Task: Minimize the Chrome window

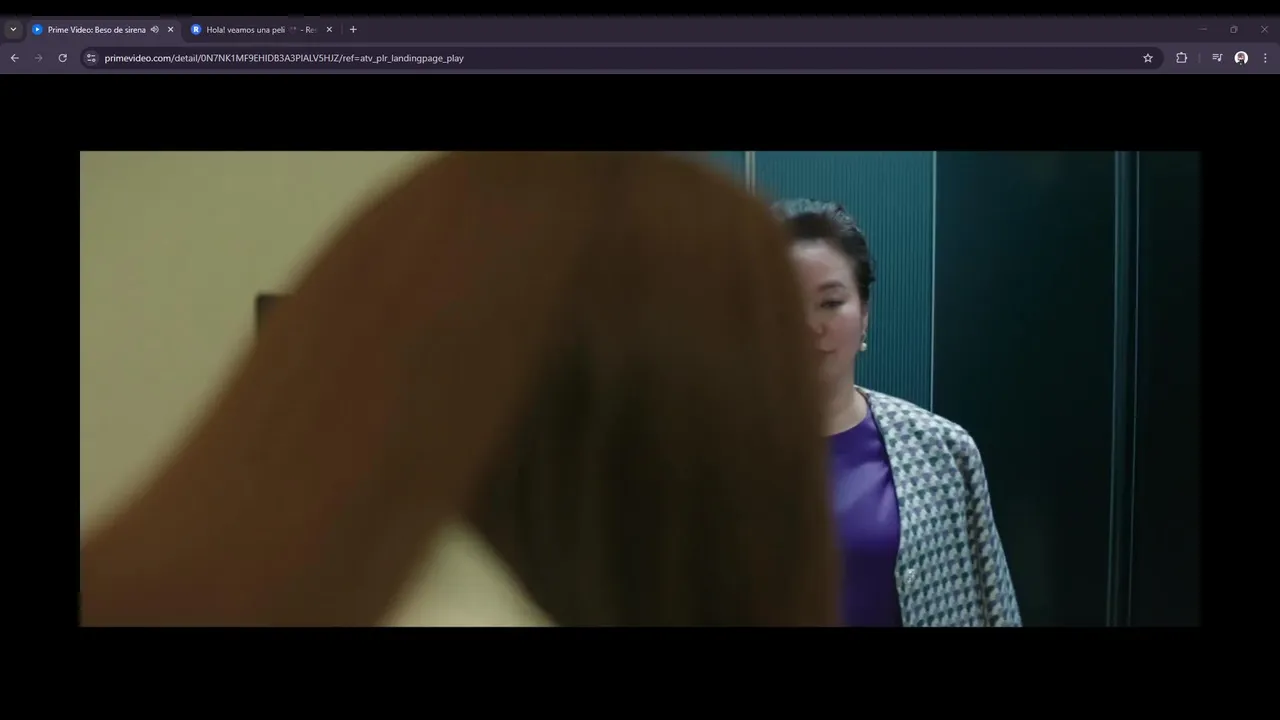Action: 1203,29
